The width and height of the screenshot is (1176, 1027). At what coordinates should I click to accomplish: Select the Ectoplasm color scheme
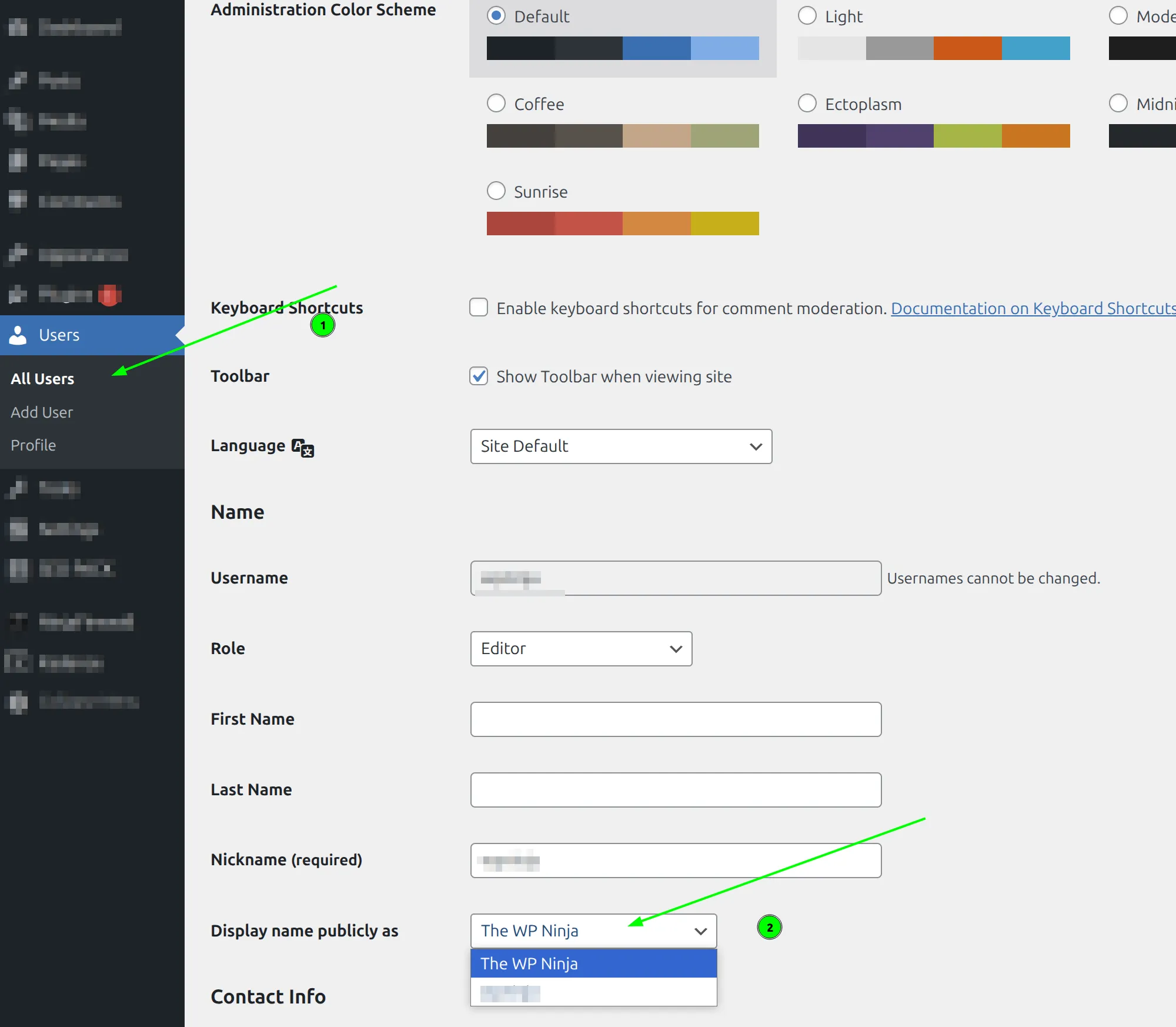807,104
